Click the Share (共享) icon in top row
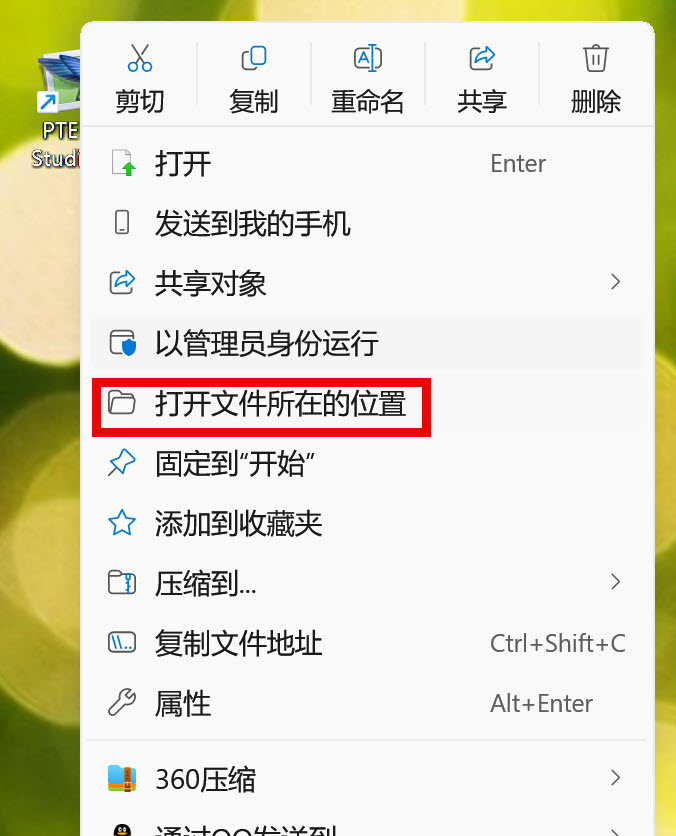 coord(482,58)
